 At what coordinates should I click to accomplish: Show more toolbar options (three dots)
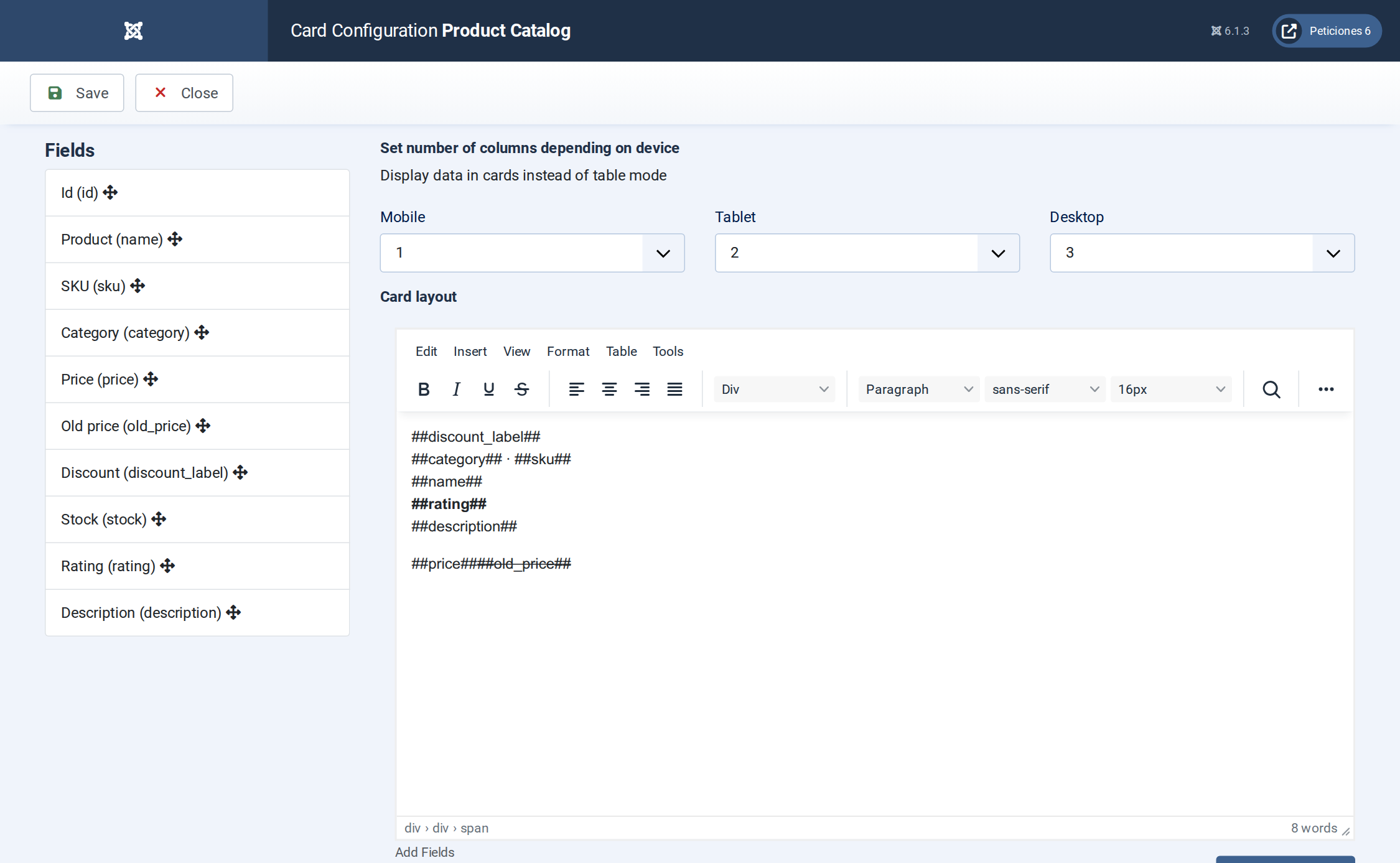1326,390
